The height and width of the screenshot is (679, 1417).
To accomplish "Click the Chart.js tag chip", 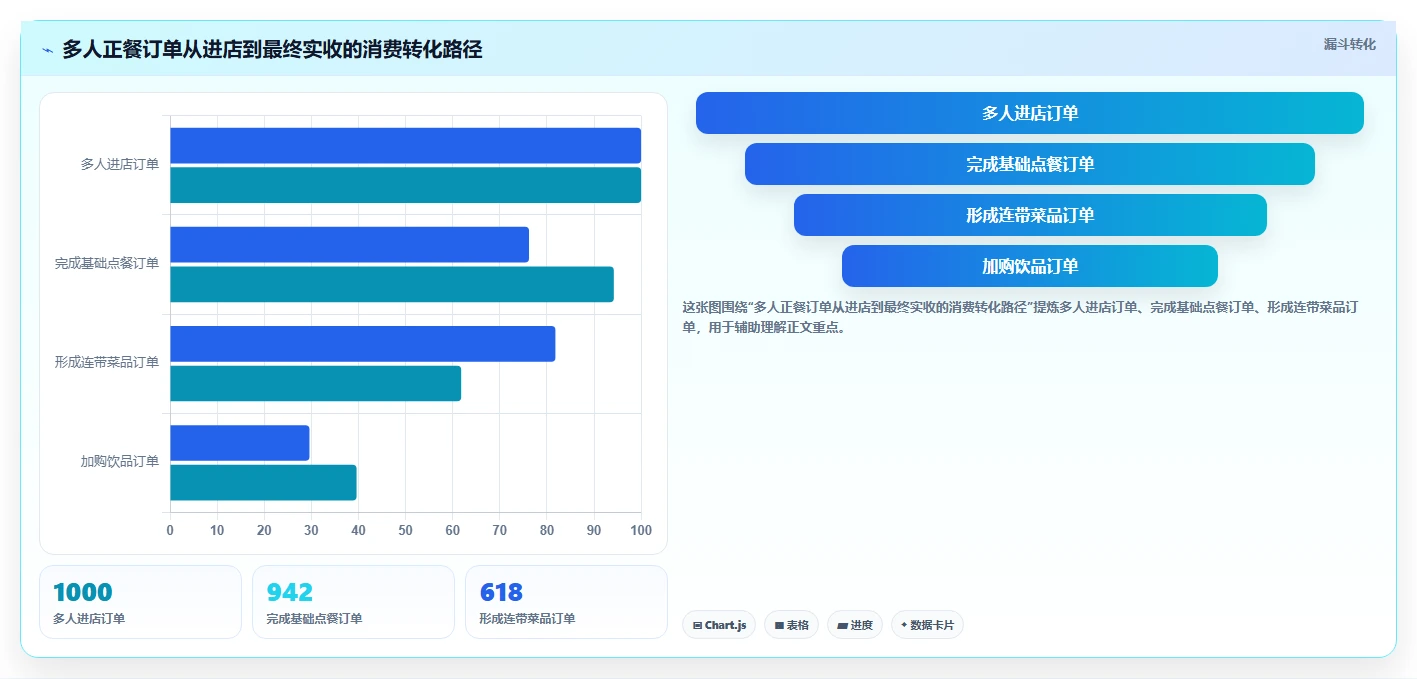I will pos(719,625).
